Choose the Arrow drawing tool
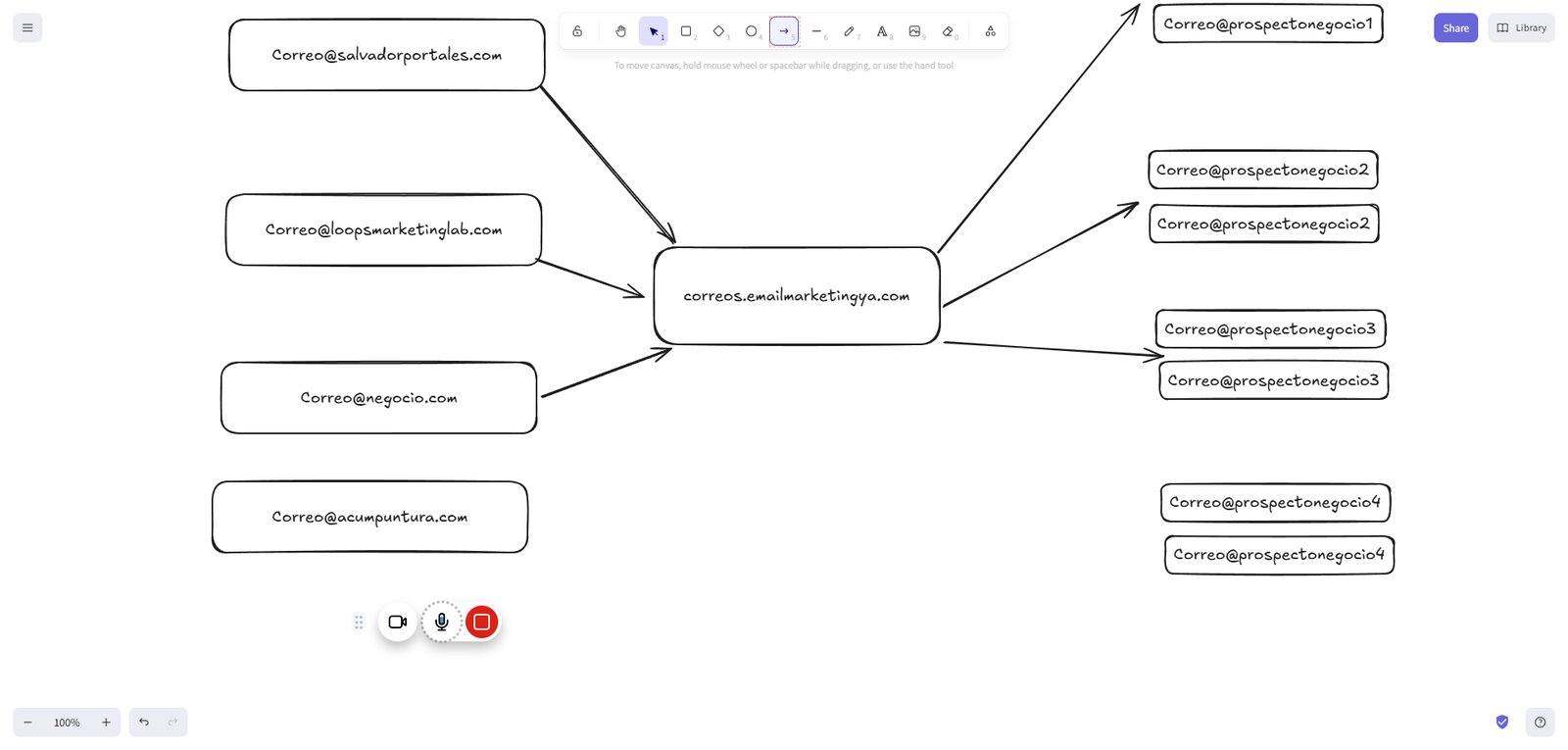 click(784, 31)
